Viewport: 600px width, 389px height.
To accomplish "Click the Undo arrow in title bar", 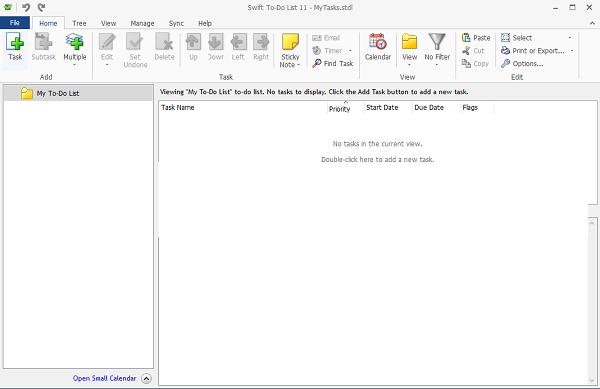I will (26, 7).
